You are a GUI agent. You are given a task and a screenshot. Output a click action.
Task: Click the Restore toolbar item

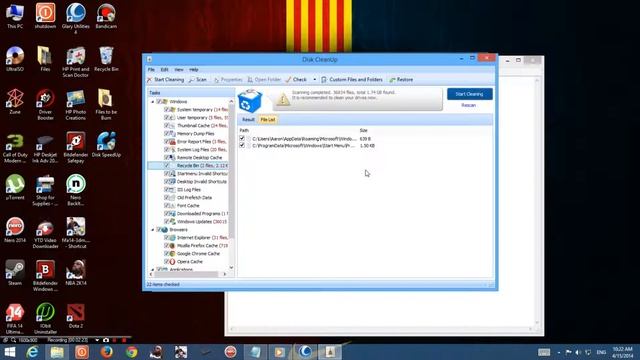pos(401,80)
